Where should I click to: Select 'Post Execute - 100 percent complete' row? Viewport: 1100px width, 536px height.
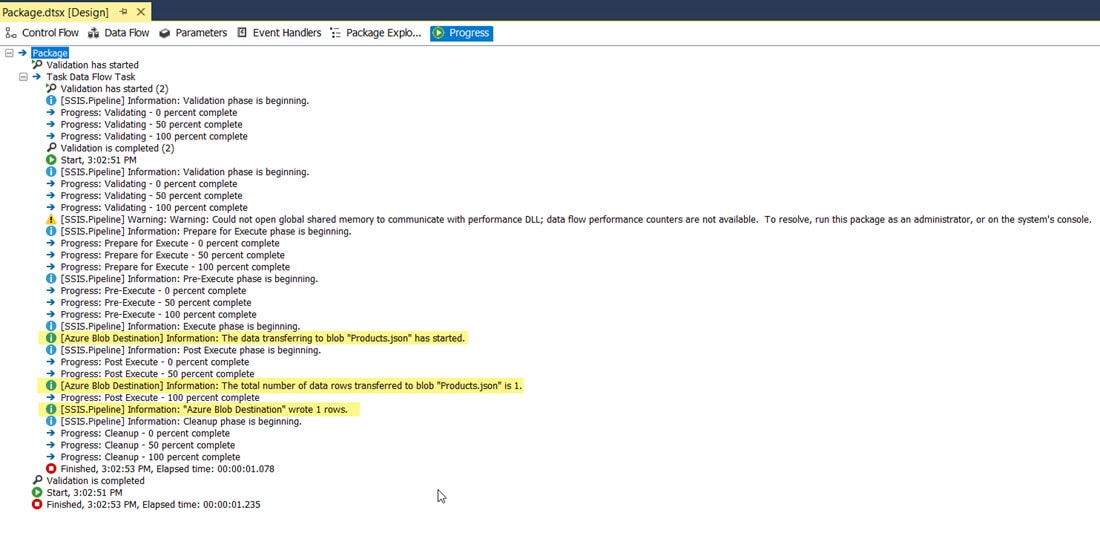(x=160, y=398)
